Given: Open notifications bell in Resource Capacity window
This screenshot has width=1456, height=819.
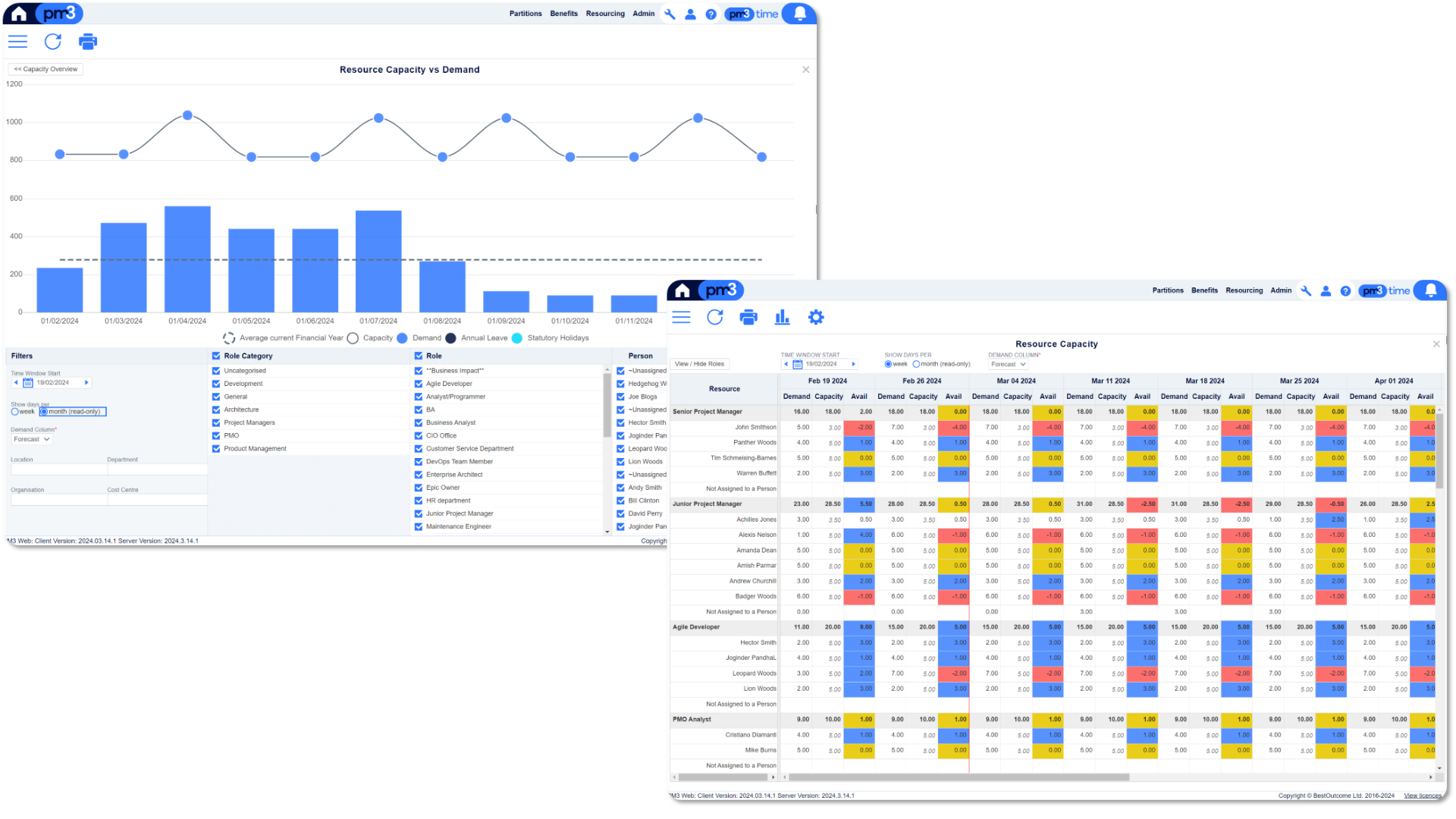Looking at the screenshot, I should (1430, 290).
